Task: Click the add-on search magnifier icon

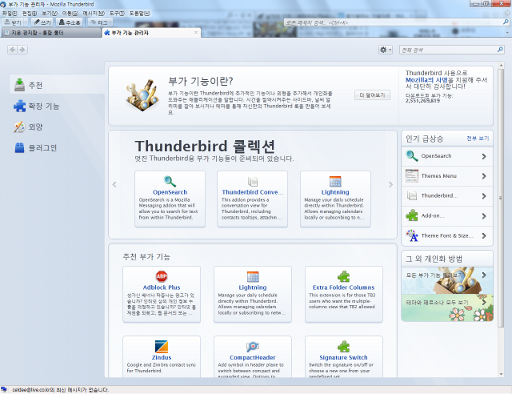Action: coord(500,50)
